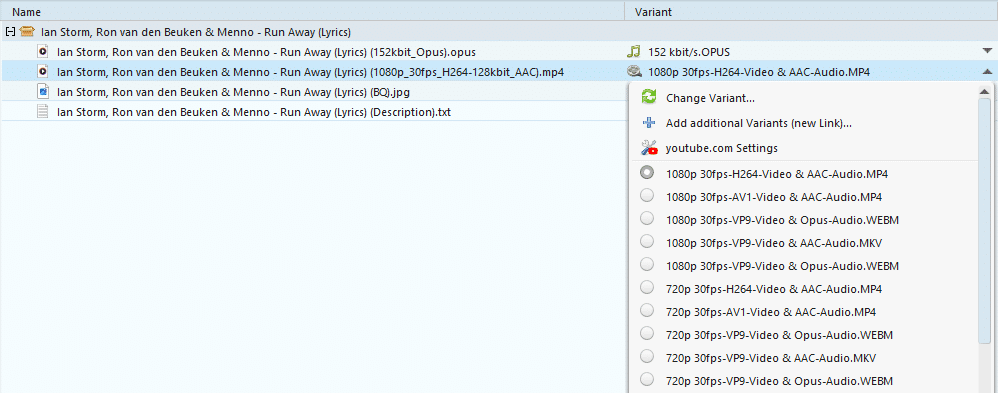Sort by the Name column header
The image size is (998, 393).
tap(313, 12)
